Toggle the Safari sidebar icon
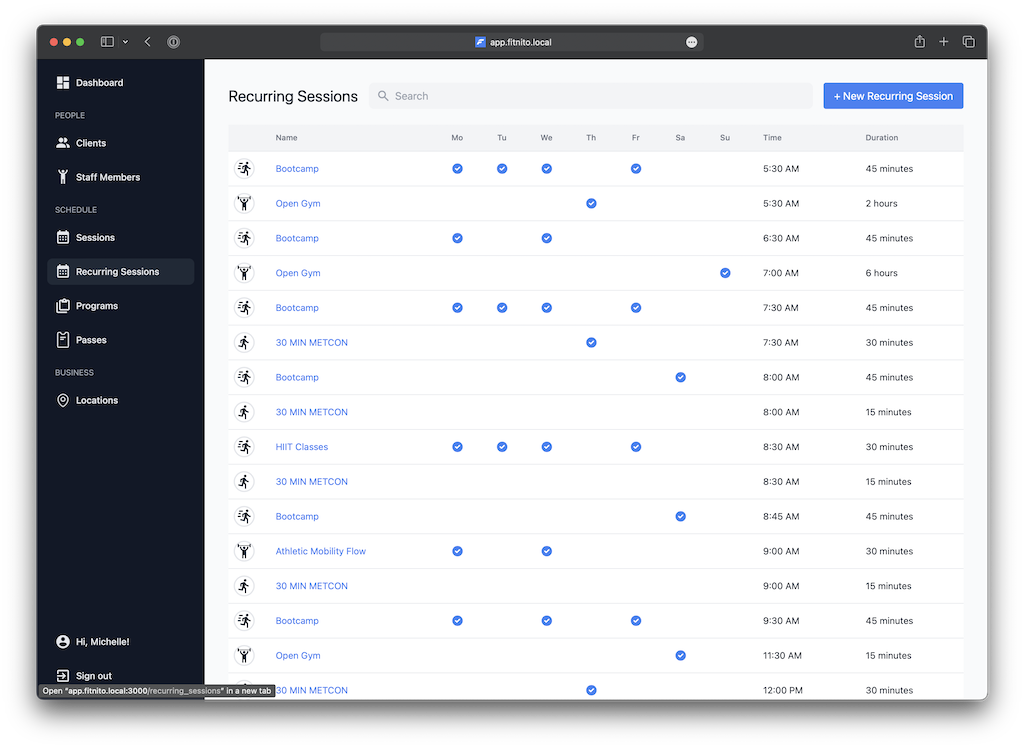This screenshot has width=1024, height=748. click(x=107, y=42)
